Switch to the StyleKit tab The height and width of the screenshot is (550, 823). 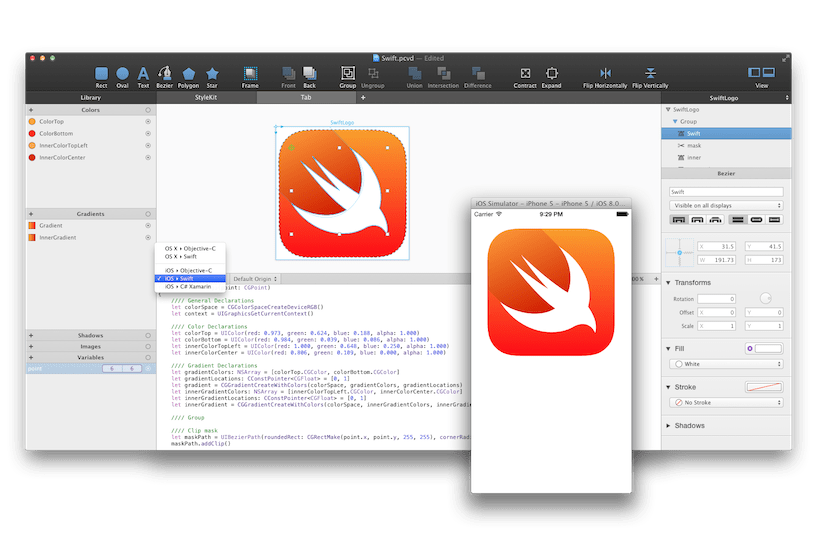[x=206, y=97]
